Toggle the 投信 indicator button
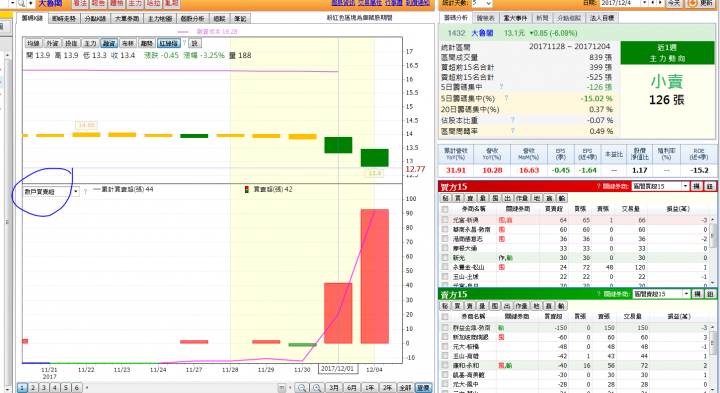Viewport: 720px width, 393px height. coord(71,43)
